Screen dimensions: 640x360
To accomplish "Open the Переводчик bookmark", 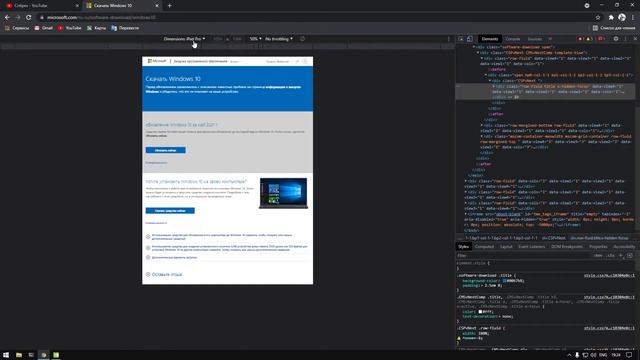I will pyautogui.click(x=125, y=28).
